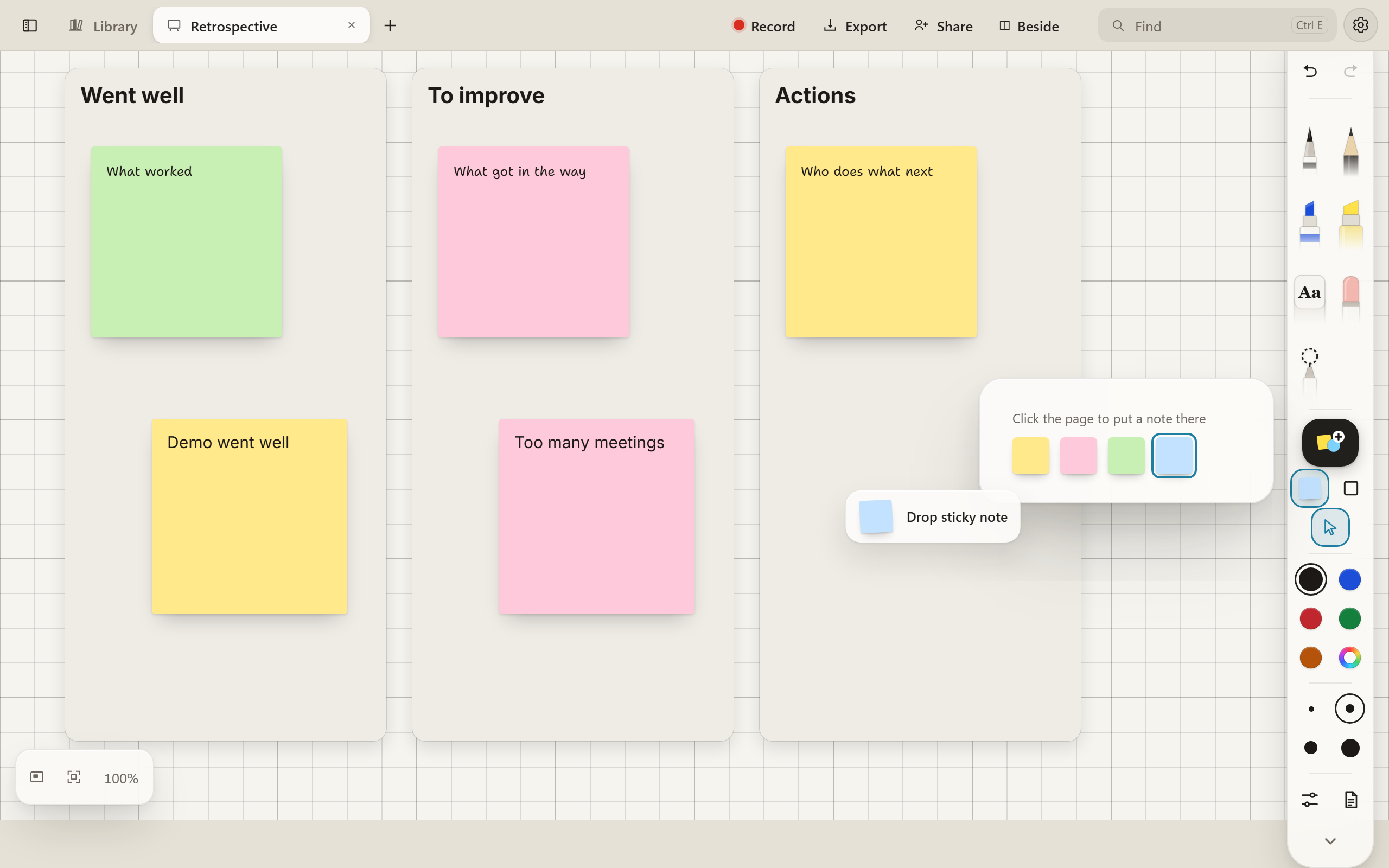Open the rainbow custom color picker
The image size is (1389, 868).
(x=1349, y=658)
